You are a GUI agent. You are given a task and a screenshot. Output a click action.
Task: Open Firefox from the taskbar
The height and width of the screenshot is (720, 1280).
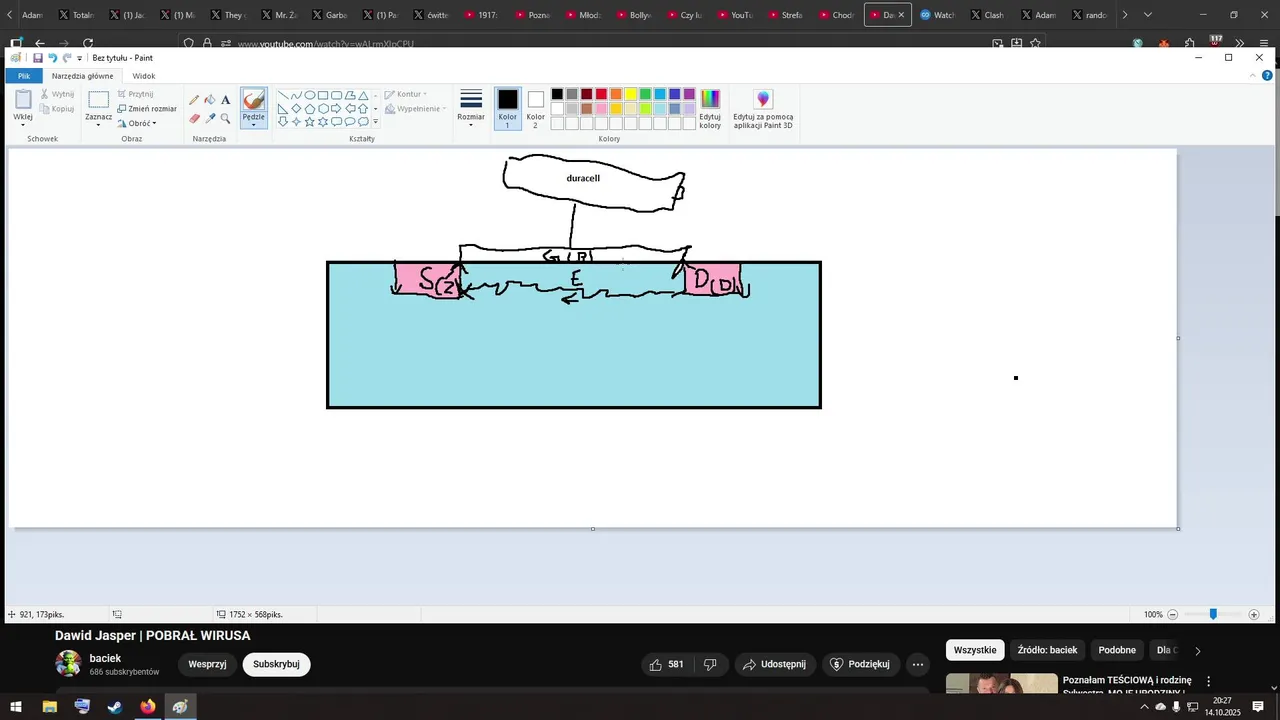pos(148,707)
